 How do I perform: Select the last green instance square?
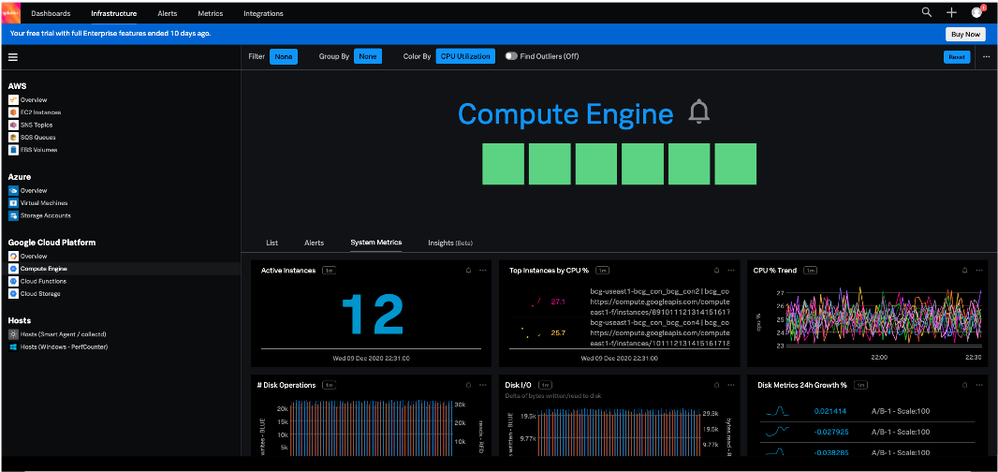(x=736, y=164)
